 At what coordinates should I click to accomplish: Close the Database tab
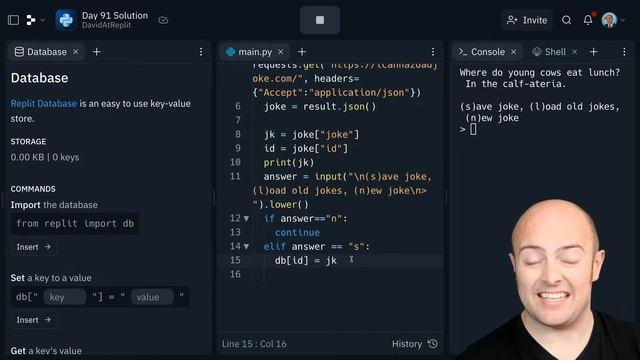coord(76,52)
